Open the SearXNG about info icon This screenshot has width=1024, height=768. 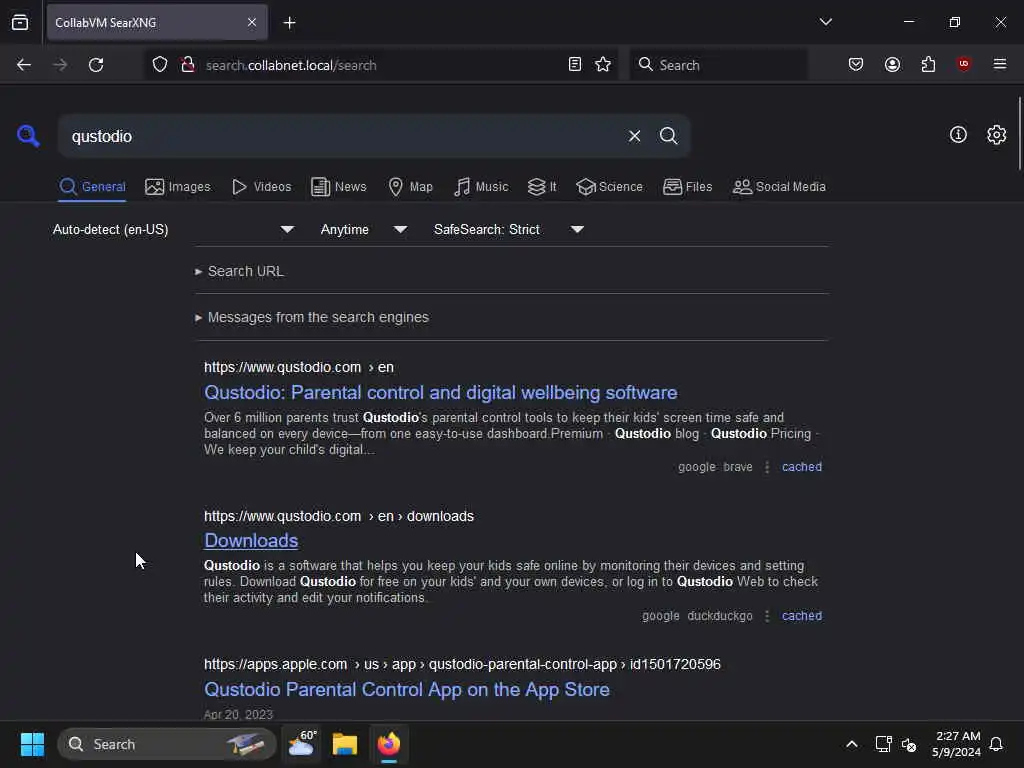click(x=958, y=135)
